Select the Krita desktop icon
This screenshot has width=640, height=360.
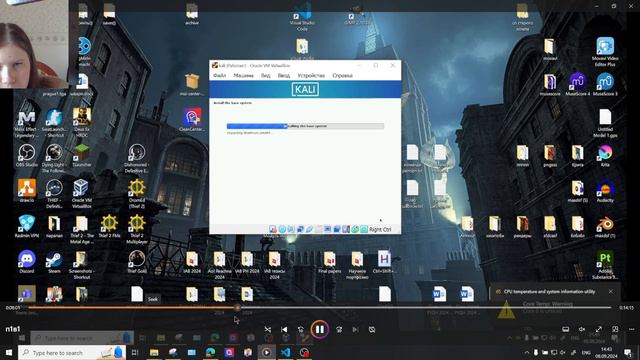(605, 156)
